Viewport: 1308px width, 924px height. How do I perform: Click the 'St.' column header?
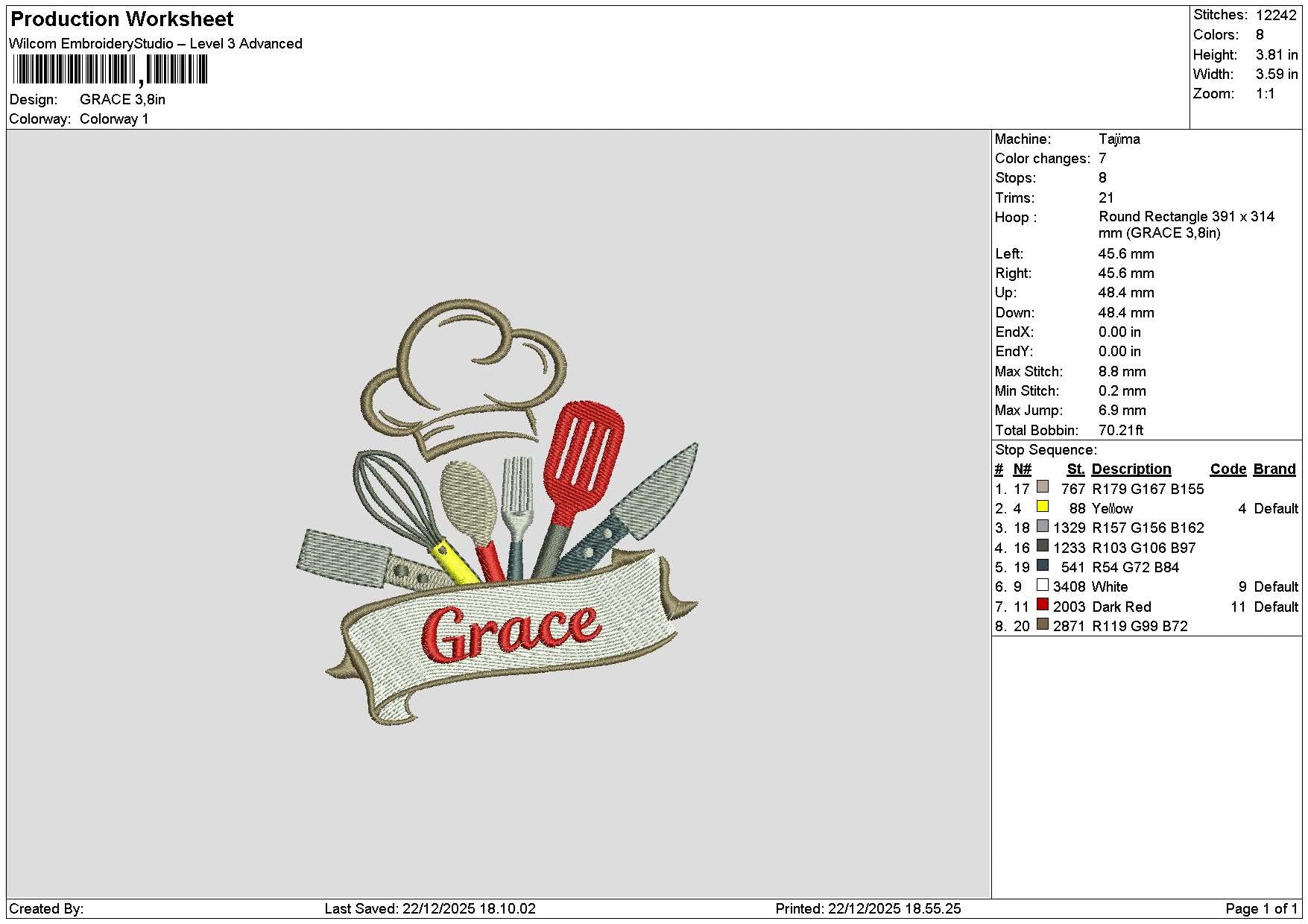tap(1075, 469)
